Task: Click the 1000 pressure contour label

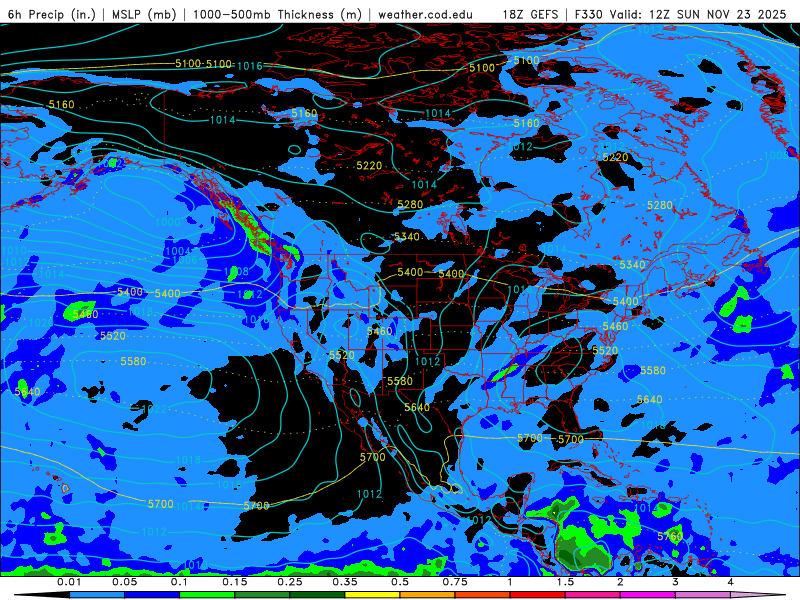Action: pos(168,222)
